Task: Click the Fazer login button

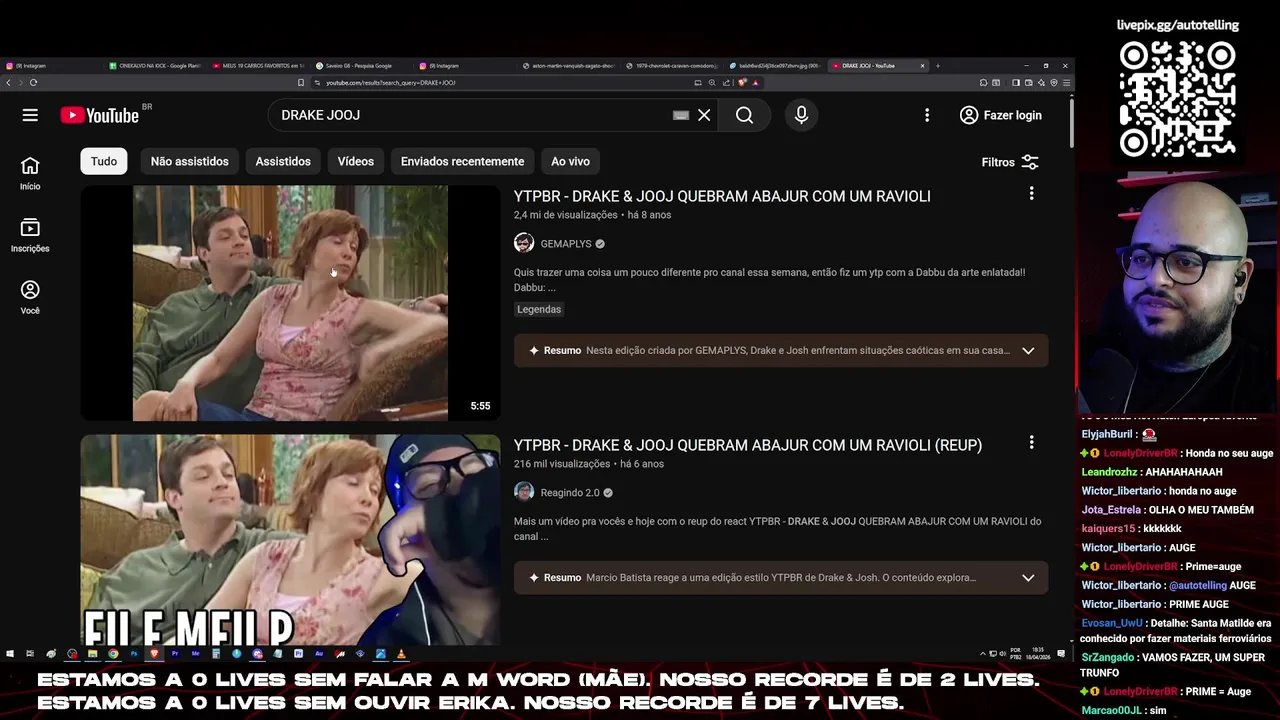Action: pos(1001,115)
